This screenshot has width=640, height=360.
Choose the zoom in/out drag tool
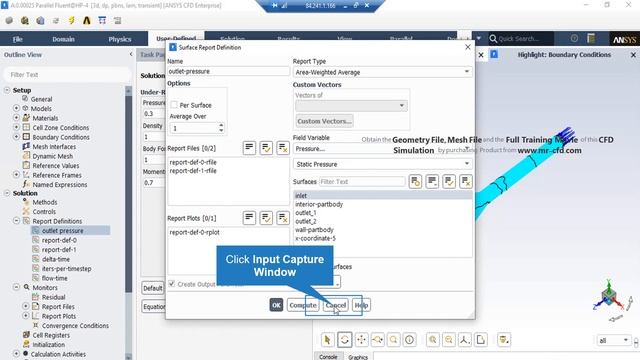coord(378,340)
